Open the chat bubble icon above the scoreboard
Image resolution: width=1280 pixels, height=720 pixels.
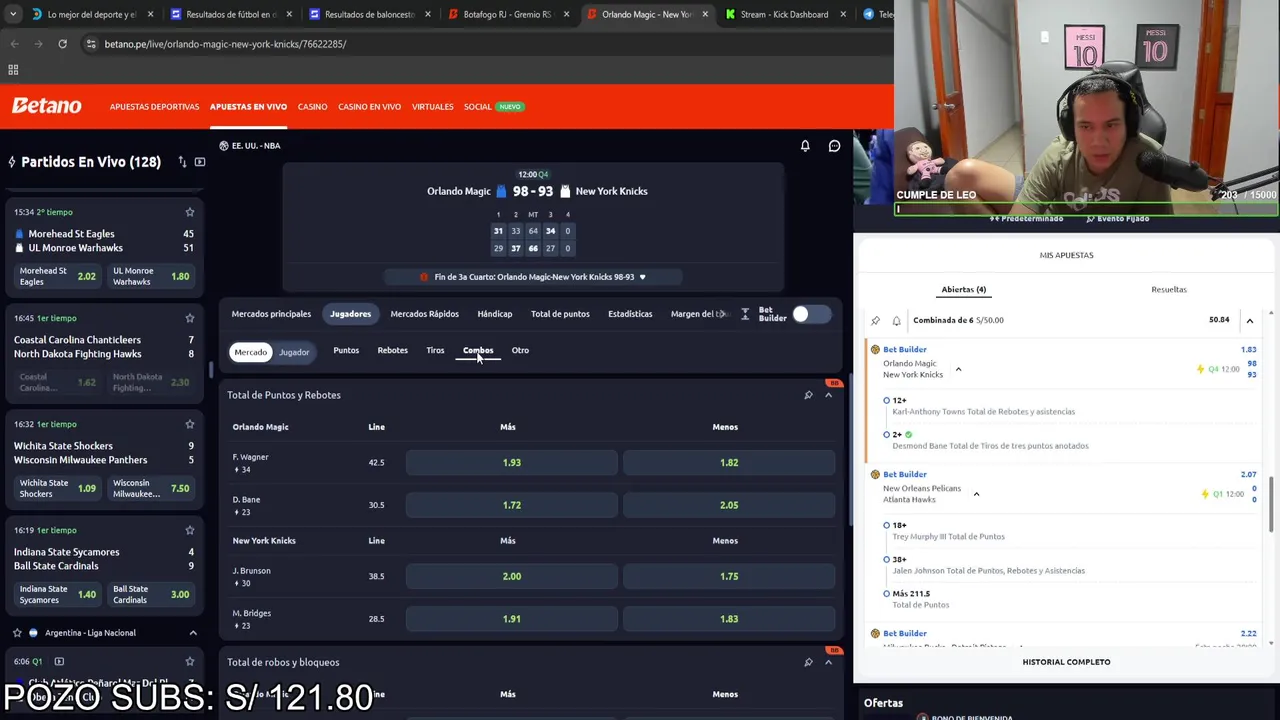pyautogui.click(x=834, y=146)
